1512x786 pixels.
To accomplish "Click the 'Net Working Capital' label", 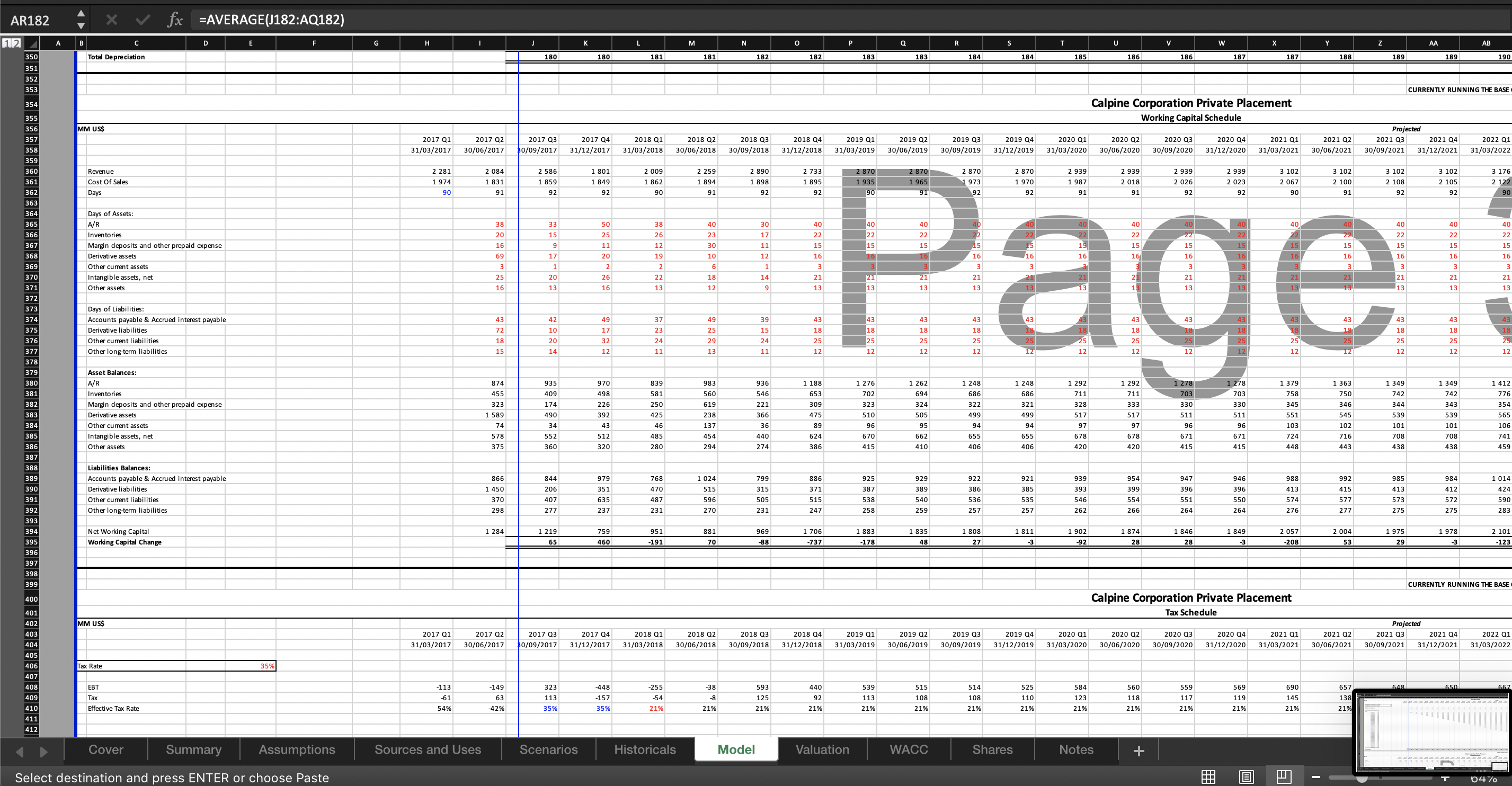I will (x=119, y=532).
